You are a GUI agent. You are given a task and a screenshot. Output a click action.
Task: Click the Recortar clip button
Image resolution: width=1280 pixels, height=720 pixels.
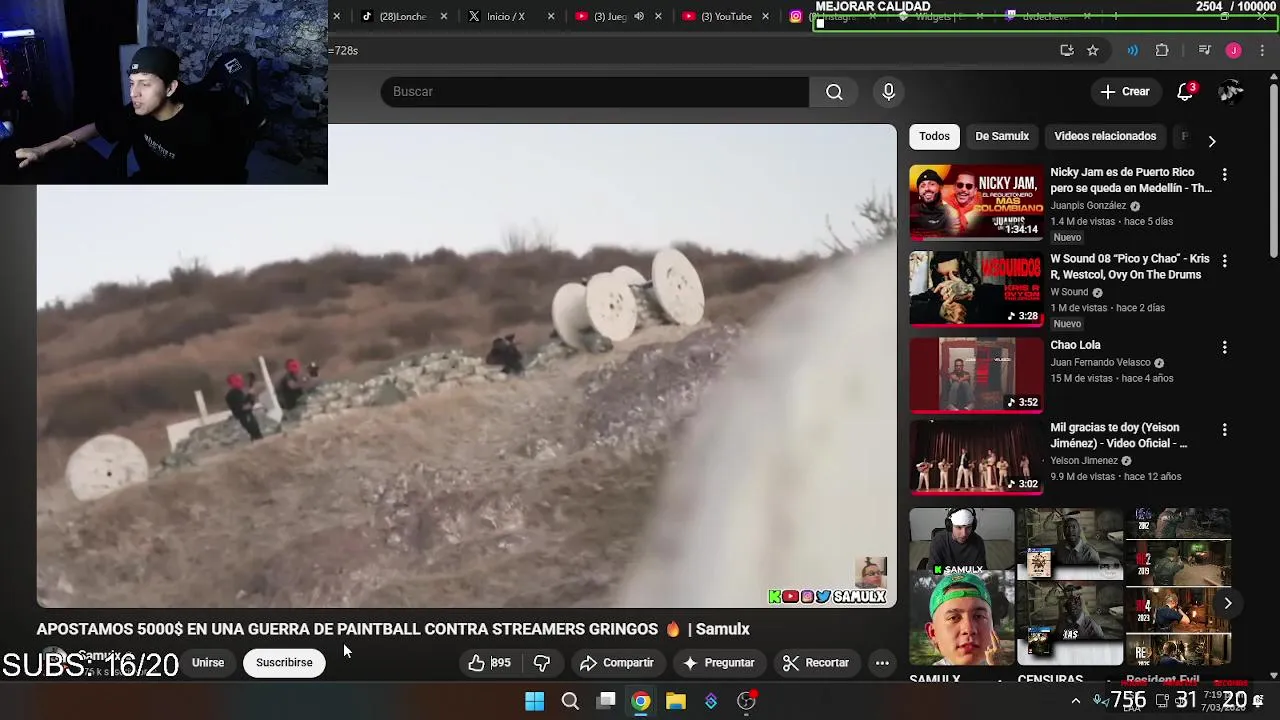pyautogui.click(x=816, y=663)
